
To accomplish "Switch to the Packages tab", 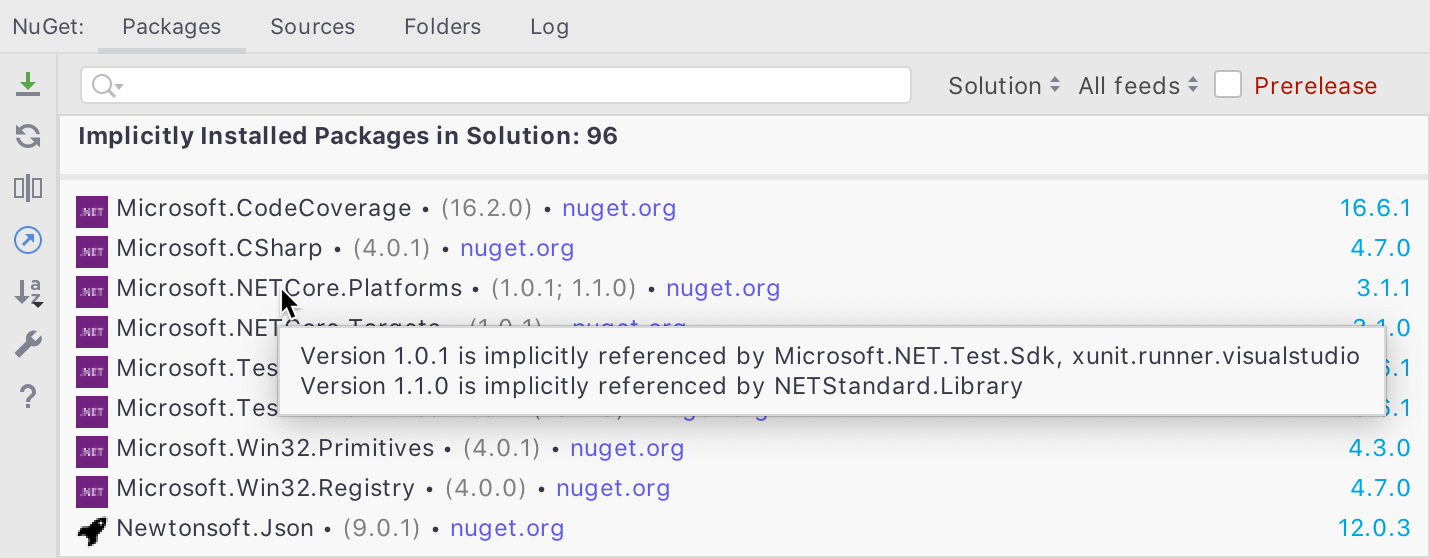I will pyautogui.click(x=172, y=27).
